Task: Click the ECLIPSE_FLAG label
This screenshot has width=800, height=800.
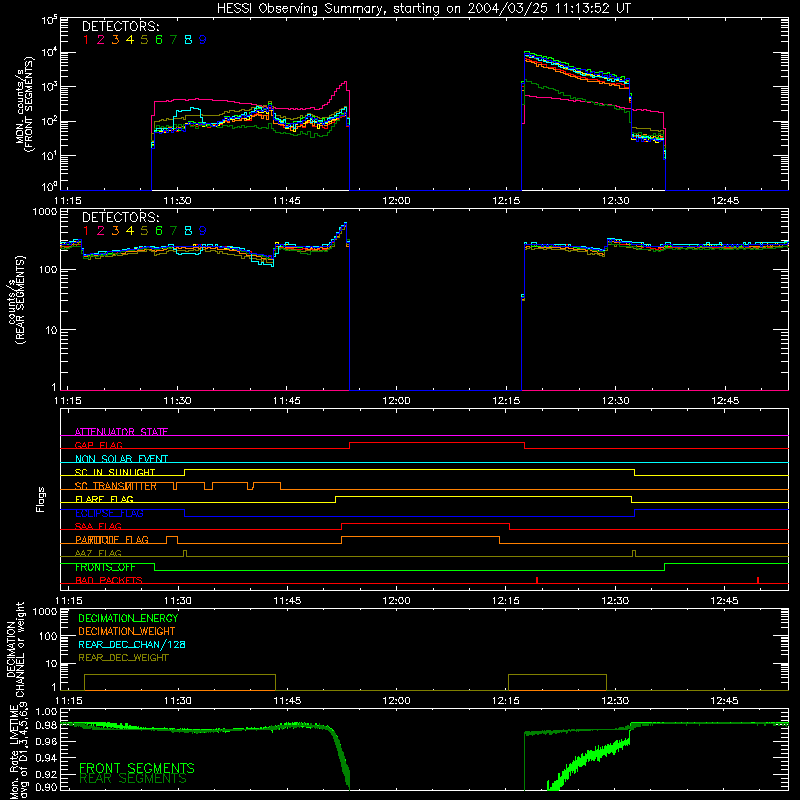Action: pos(109,513)
